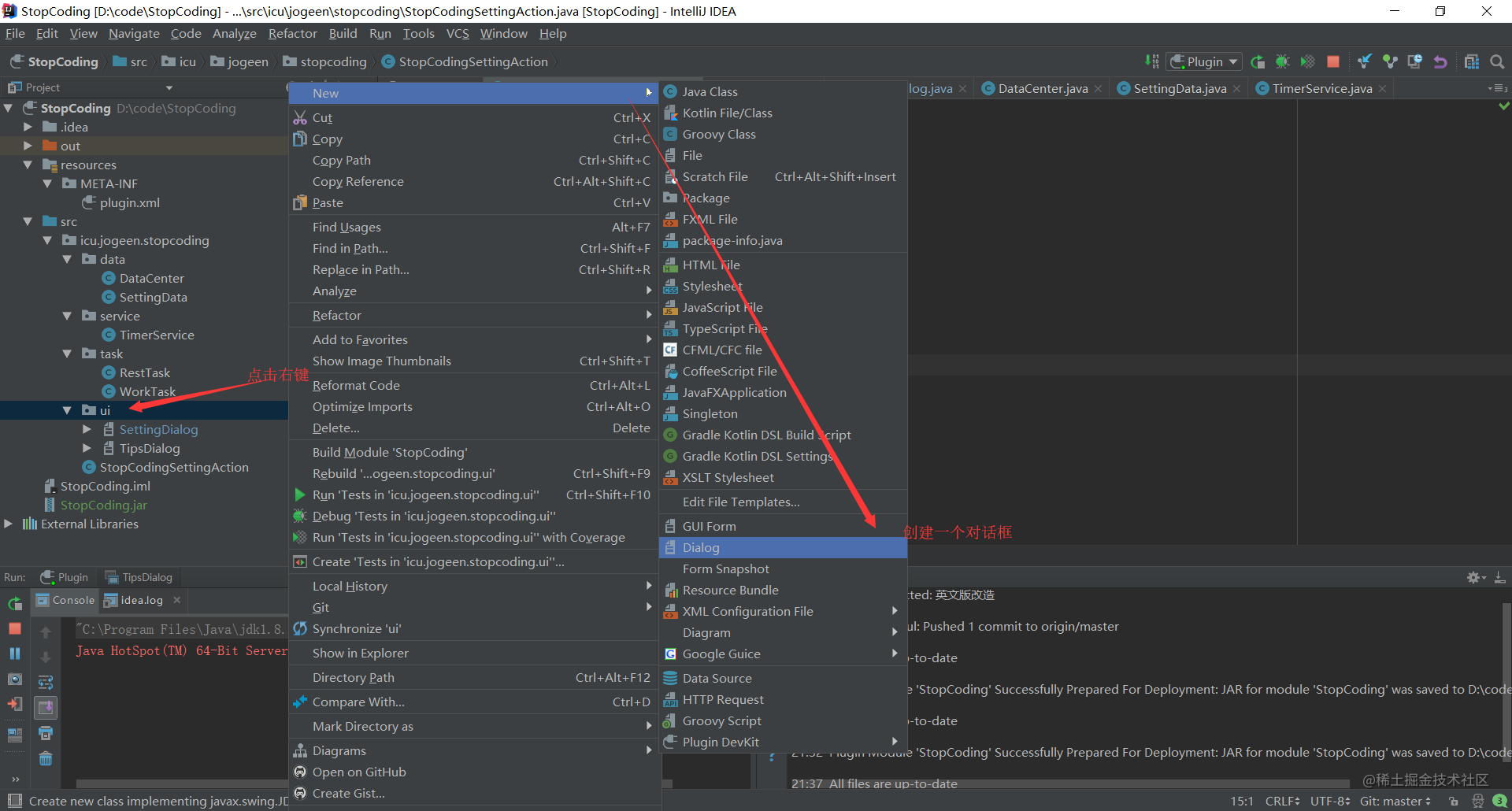The width and height of the screenshot is (1512, 811).
Task: Select Java Class in New submenu
Action: pos(783,91)
